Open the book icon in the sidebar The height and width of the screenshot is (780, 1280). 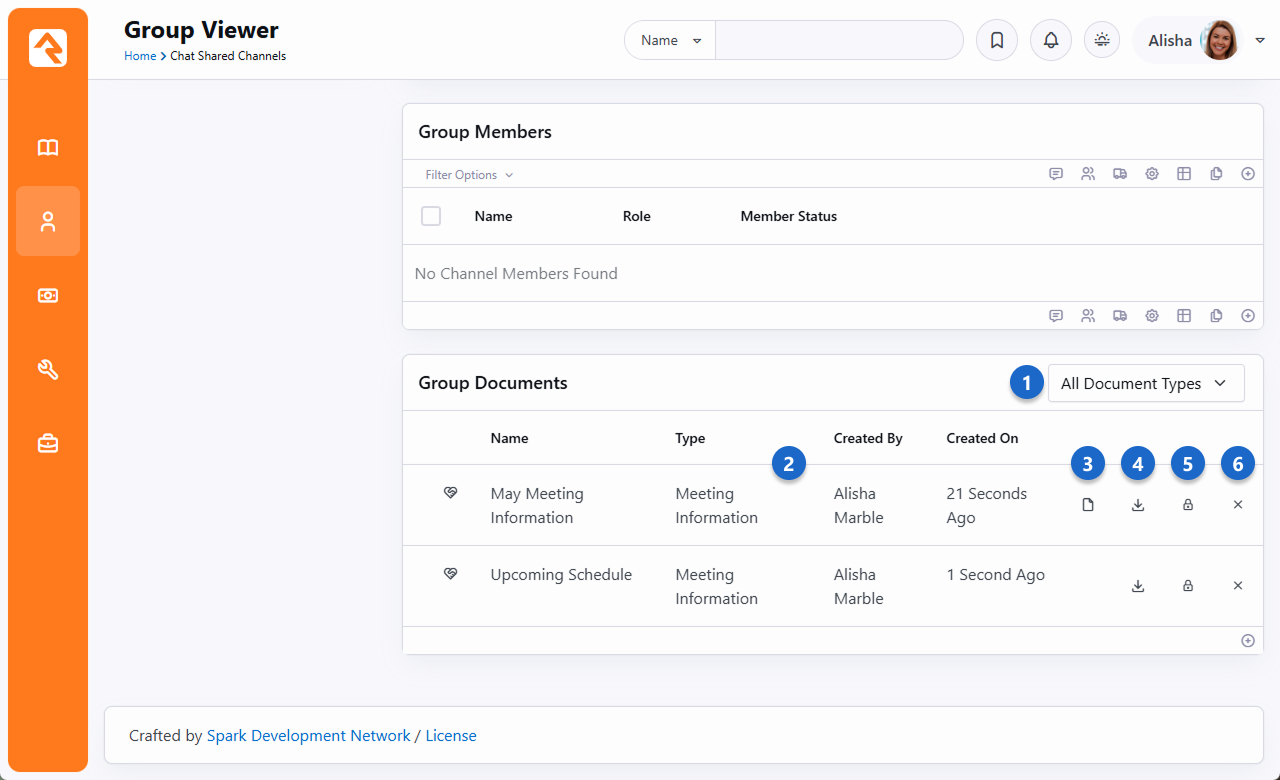pyautogui.click(x=48, y=148)
